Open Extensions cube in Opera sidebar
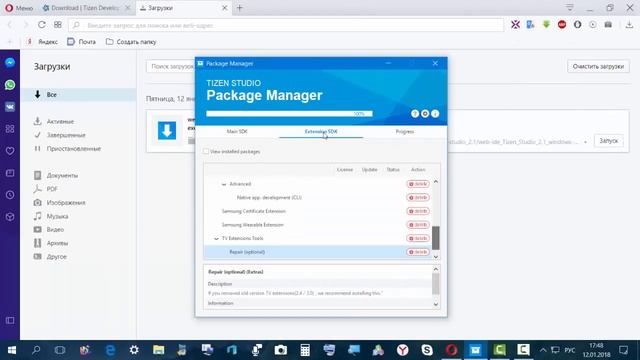 [10, 217]
